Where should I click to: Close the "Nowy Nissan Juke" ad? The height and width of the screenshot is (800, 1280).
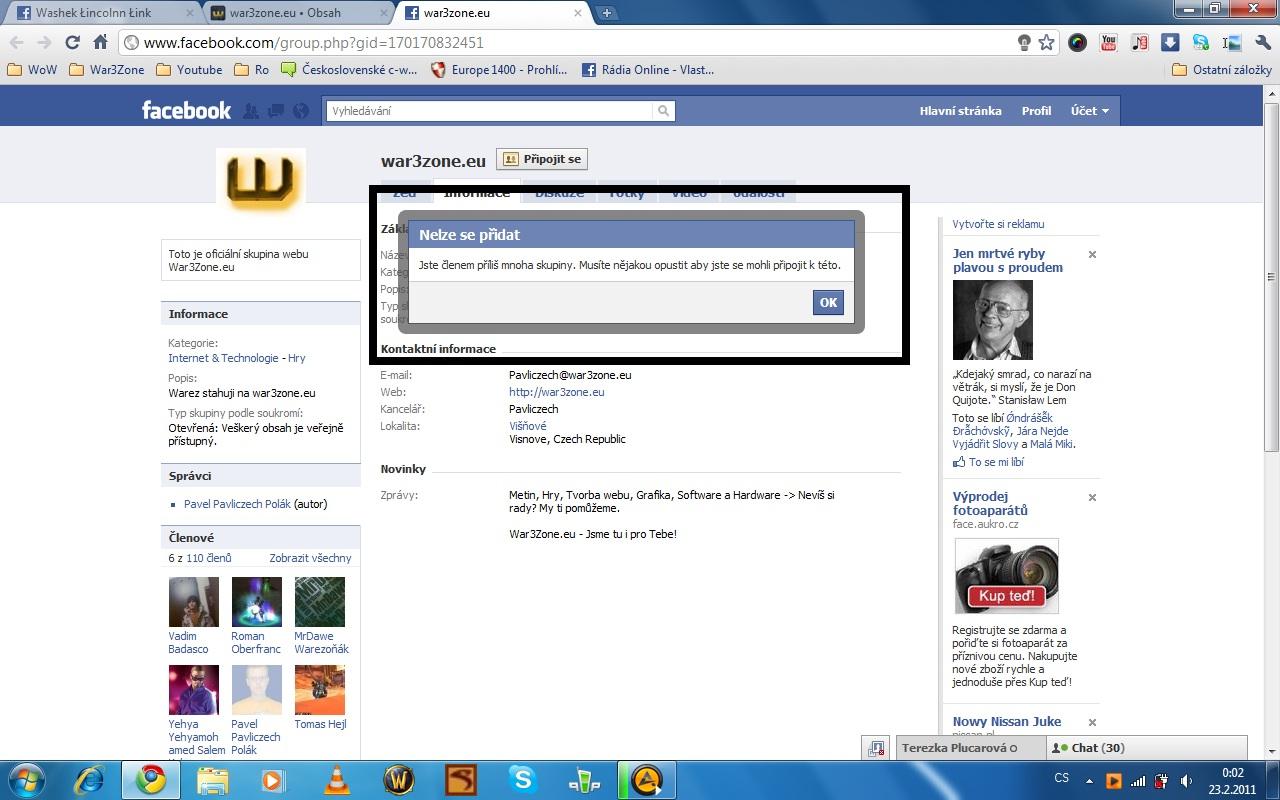click(1092, 723)
